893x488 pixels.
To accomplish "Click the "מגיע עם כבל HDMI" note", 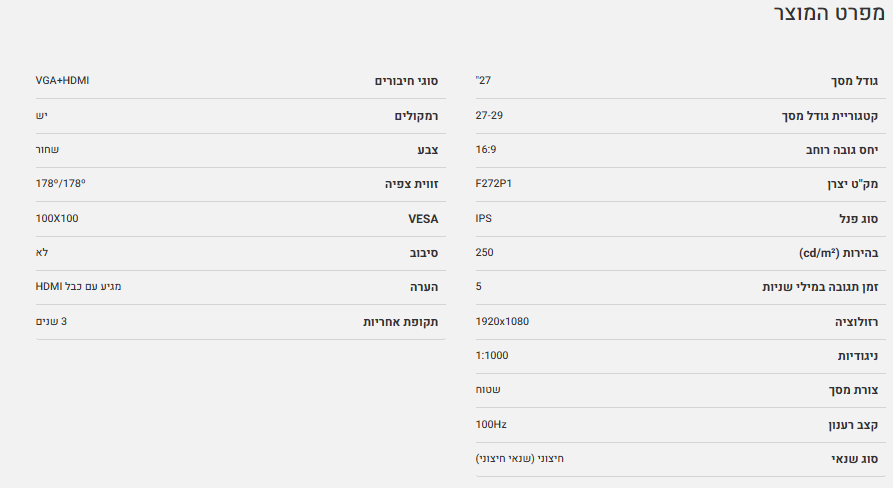I will (x=78, y=287).
